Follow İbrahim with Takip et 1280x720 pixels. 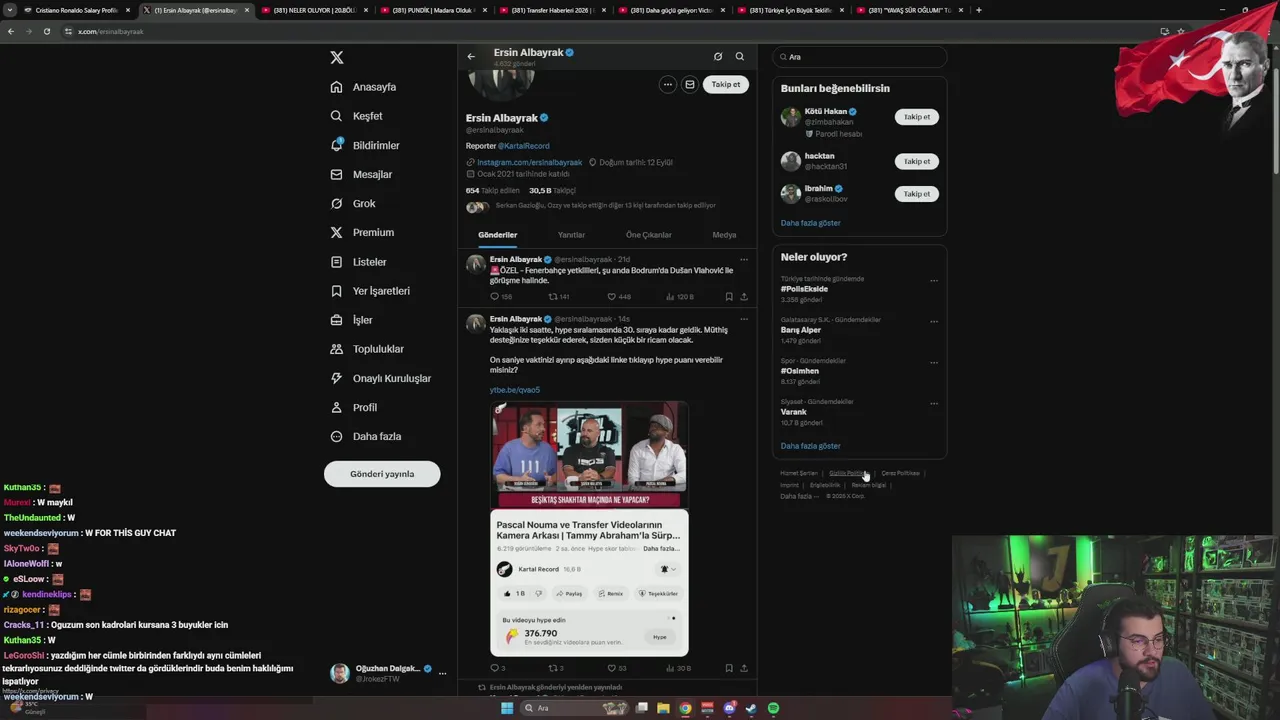click(917, 194)
